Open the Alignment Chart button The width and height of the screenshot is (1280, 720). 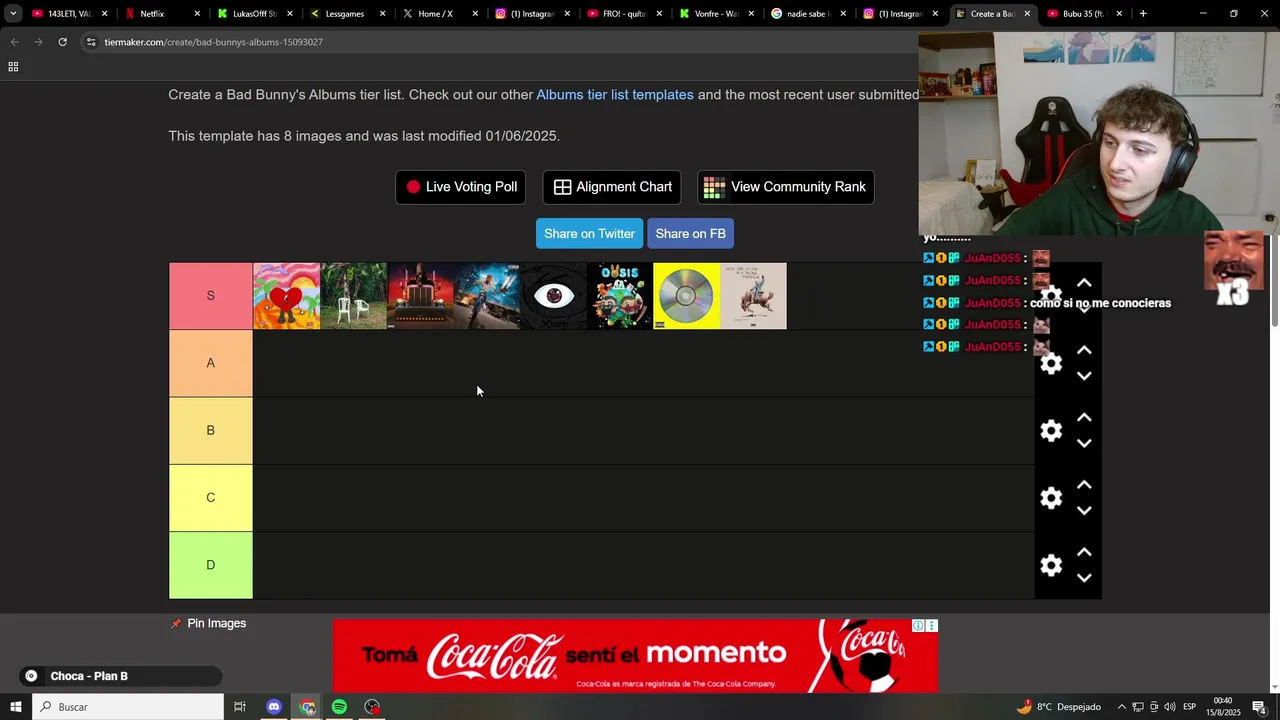(x=612, y=187)
